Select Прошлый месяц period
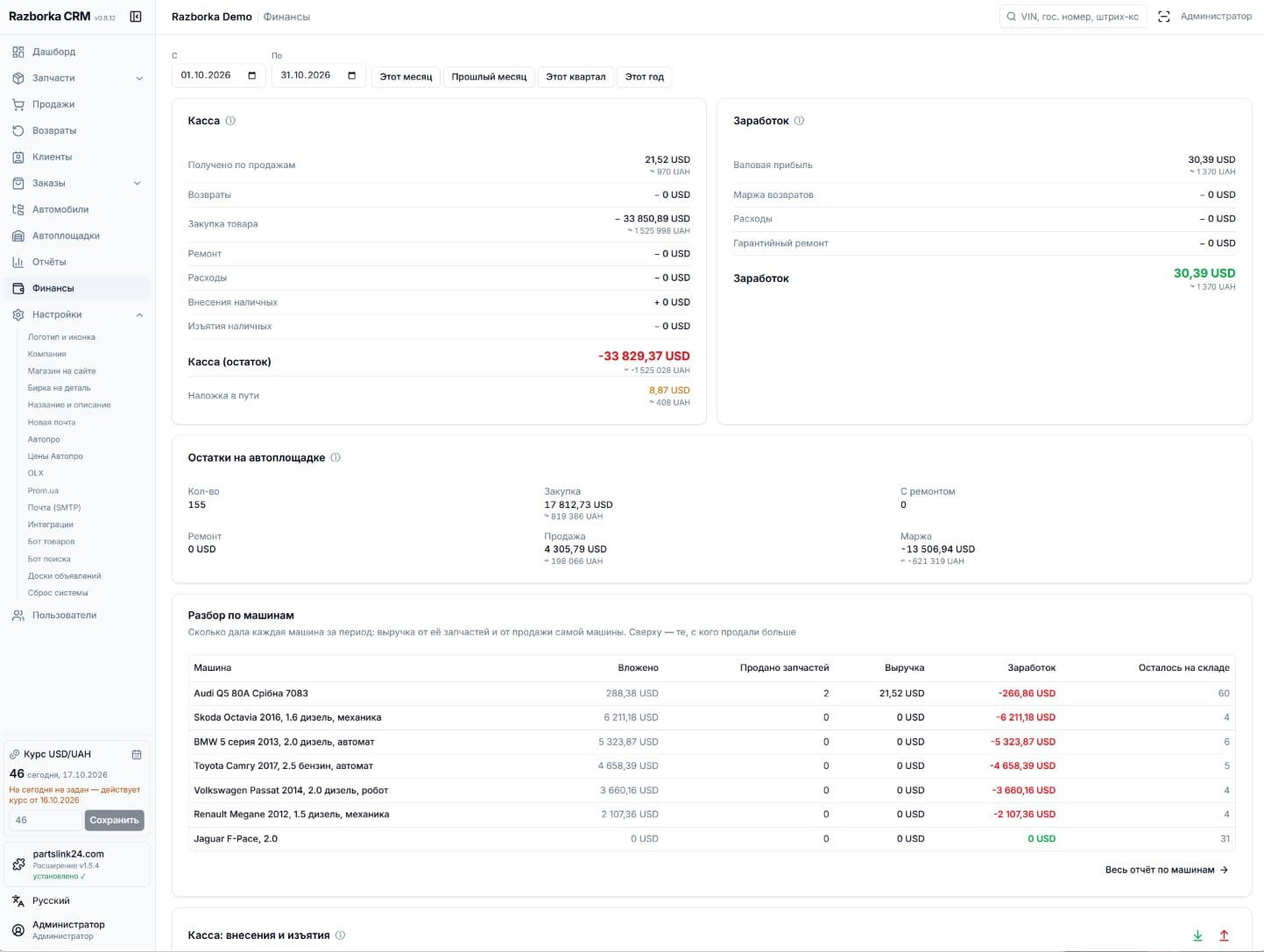 pyautogui.click(x=489, y=77)
